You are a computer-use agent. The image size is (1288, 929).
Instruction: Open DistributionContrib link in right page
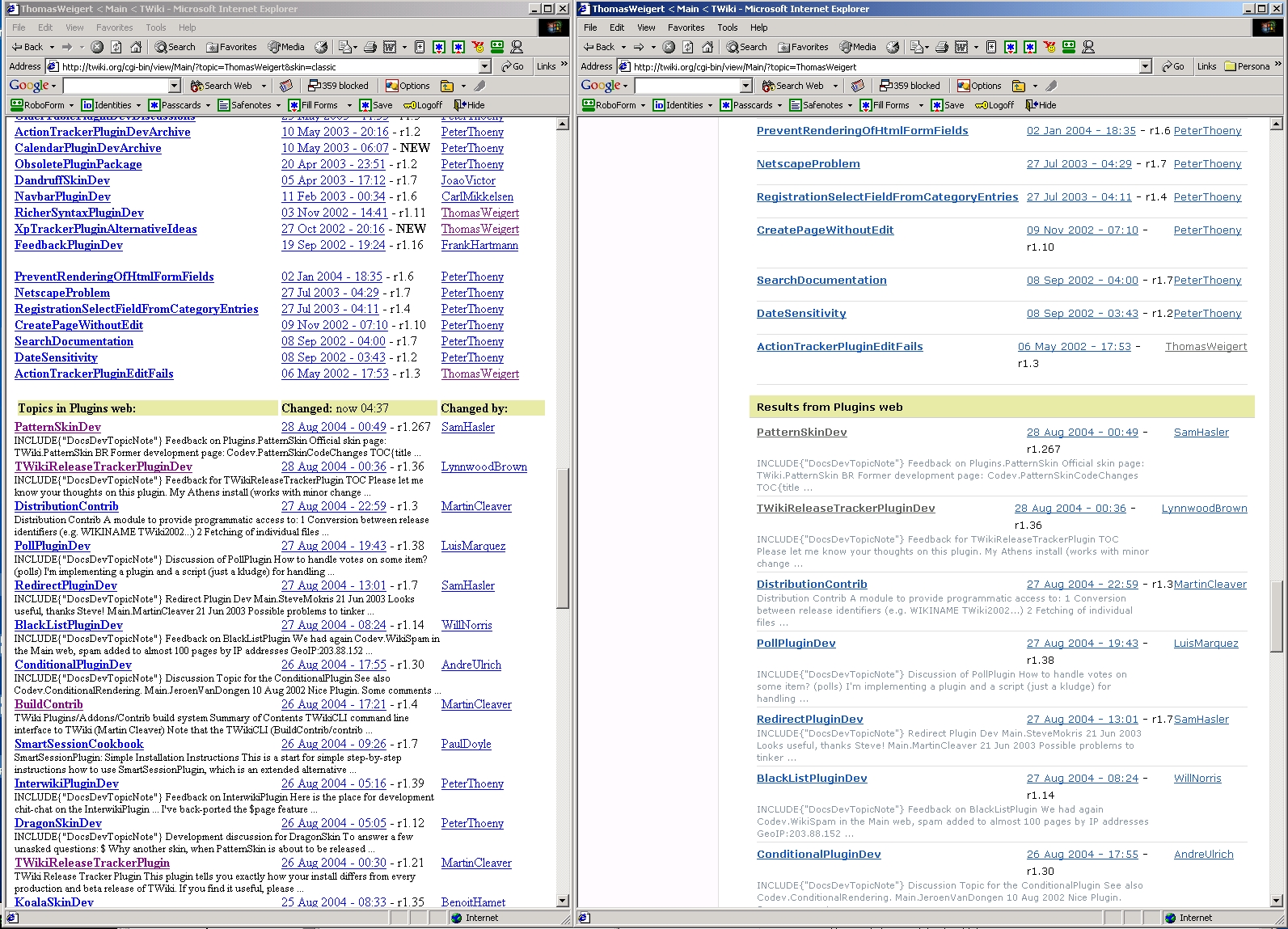coord(811,584)
